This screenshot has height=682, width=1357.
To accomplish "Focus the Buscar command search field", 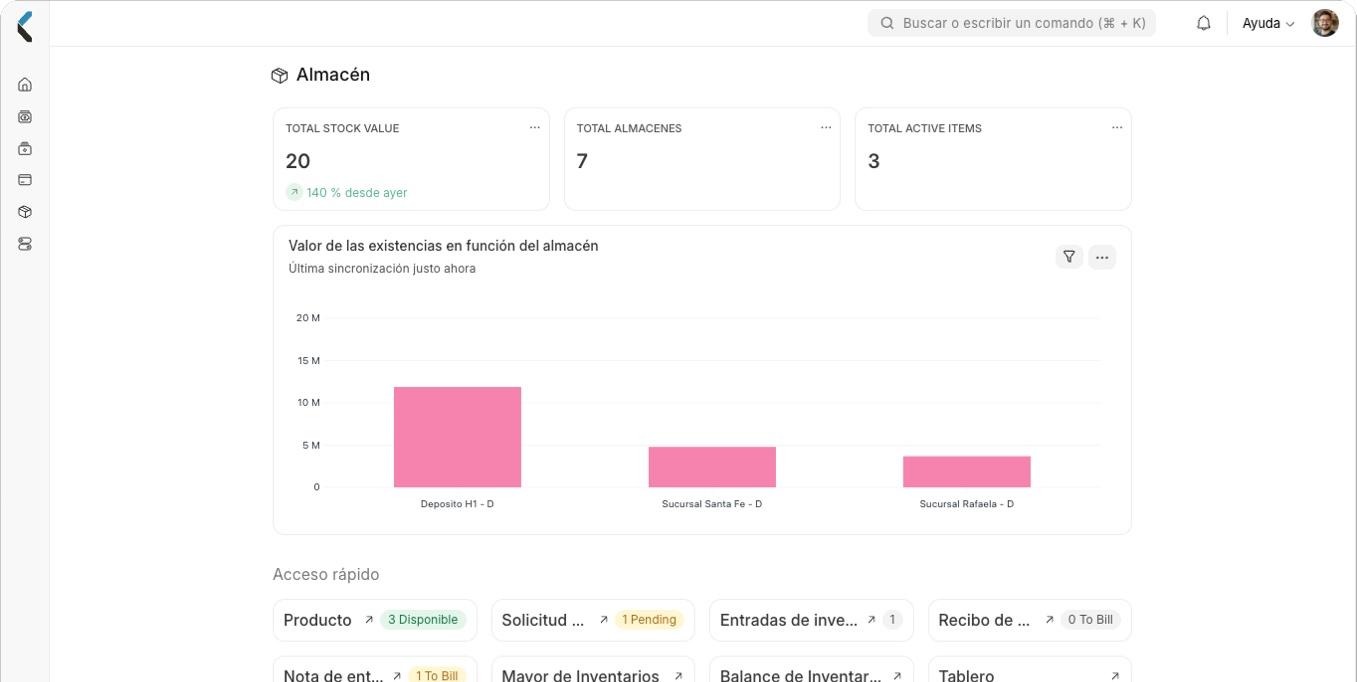I will (1012, 23).
